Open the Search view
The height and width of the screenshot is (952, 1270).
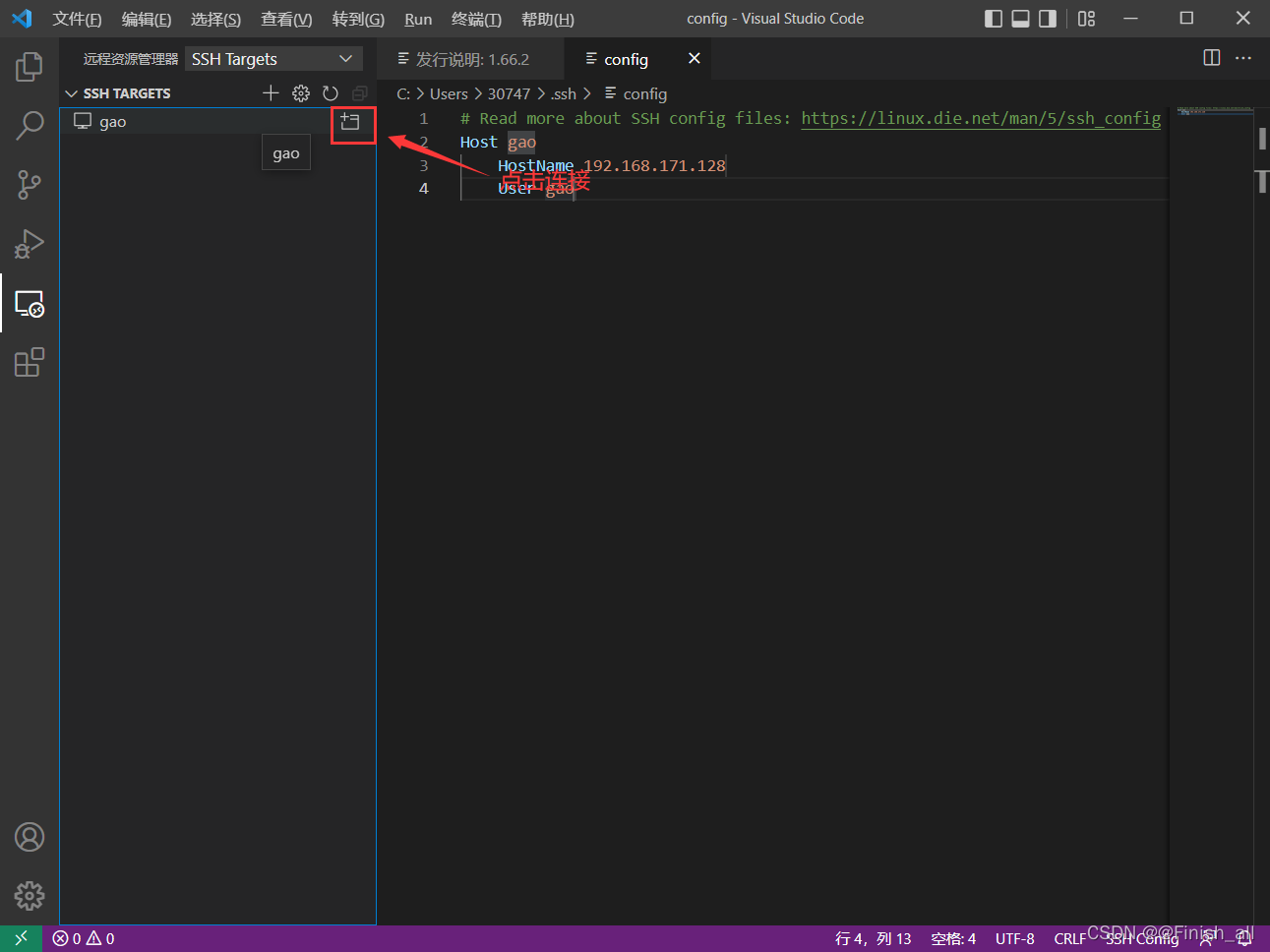tap(30, 126)
